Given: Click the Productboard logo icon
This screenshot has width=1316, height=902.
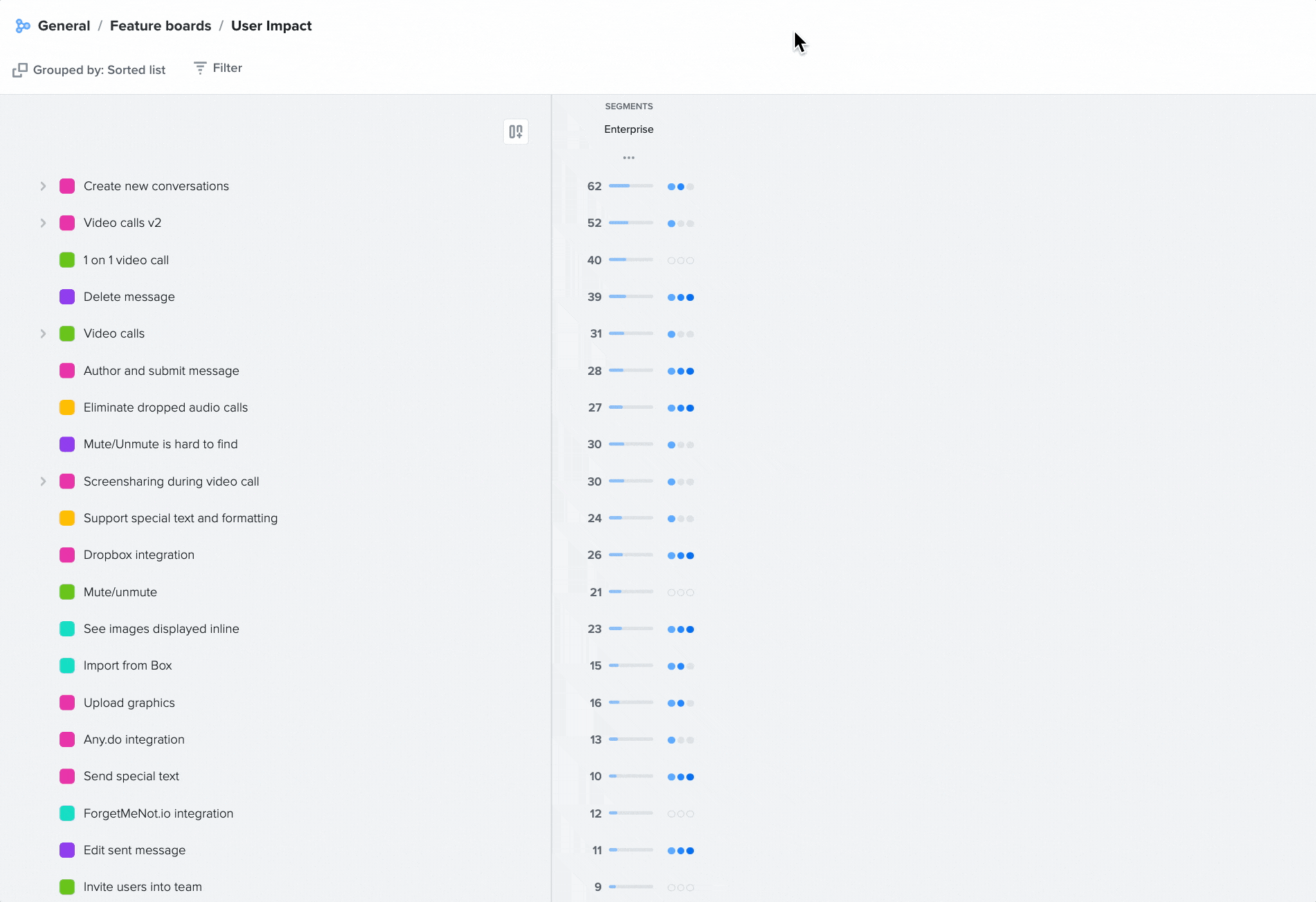Looking at the screenshot, I should click(x=23, y=26).
